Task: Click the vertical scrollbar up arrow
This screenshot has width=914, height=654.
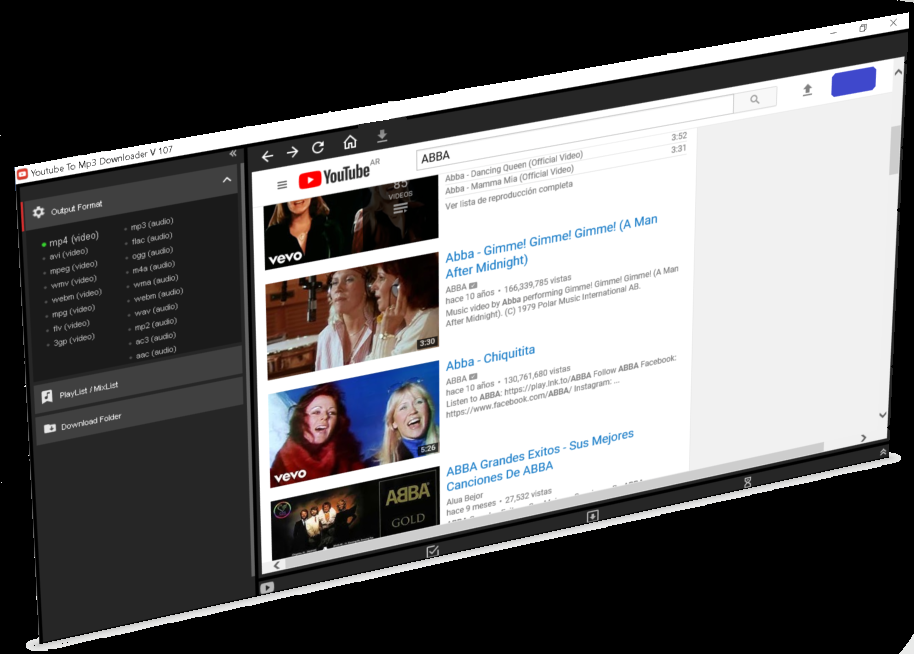Action: click(x=898, y=72)
